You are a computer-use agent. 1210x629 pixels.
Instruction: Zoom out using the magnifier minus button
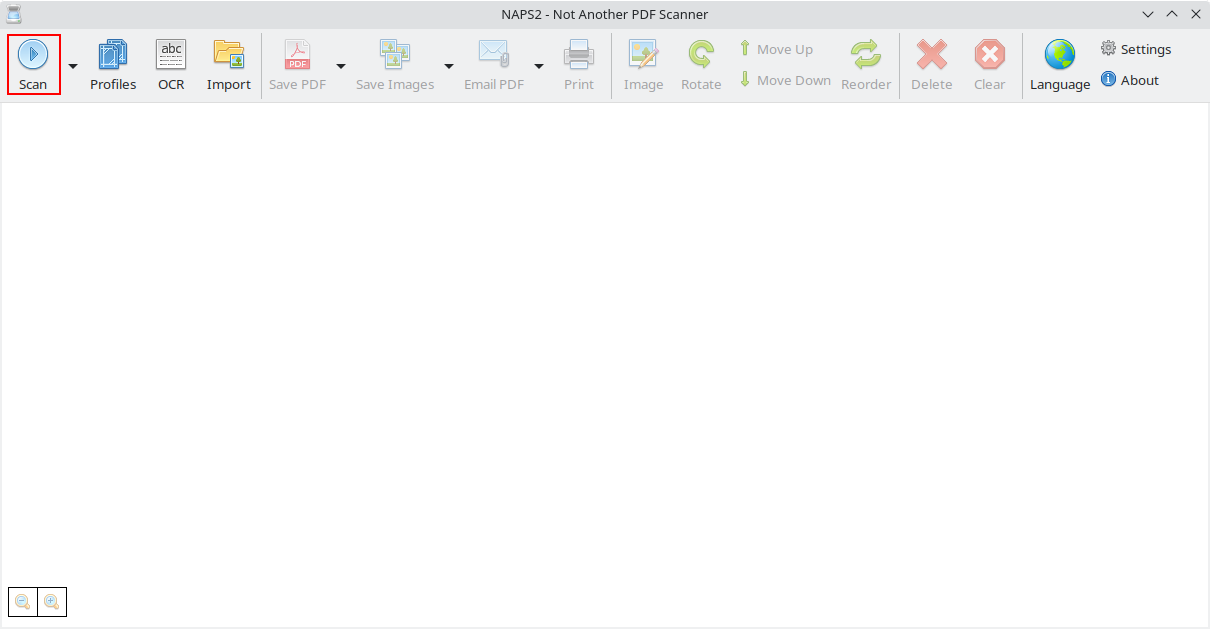[22, 602]
